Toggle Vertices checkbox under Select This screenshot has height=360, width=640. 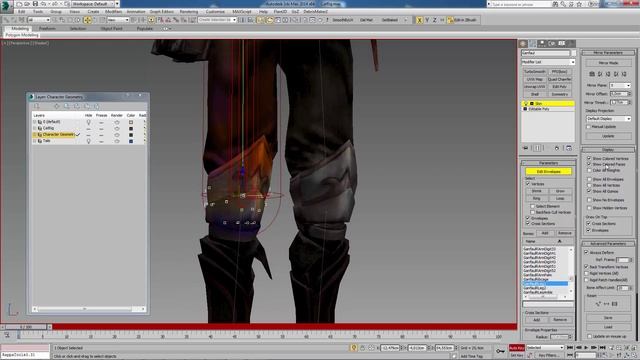point(528,184)
